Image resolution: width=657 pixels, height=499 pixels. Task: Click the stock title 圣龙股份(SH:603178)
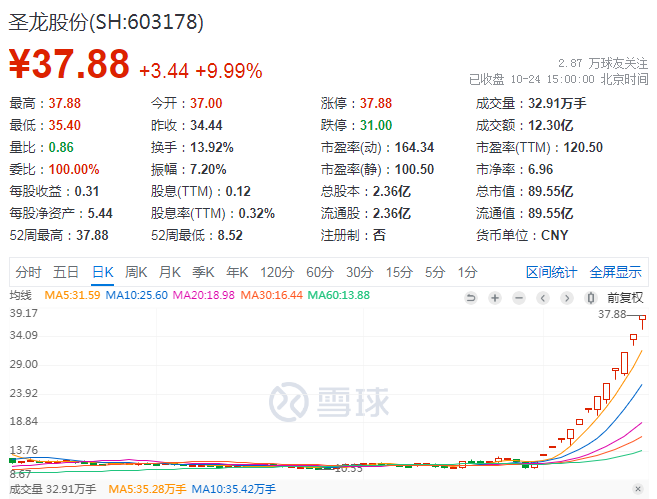[106, 22]
